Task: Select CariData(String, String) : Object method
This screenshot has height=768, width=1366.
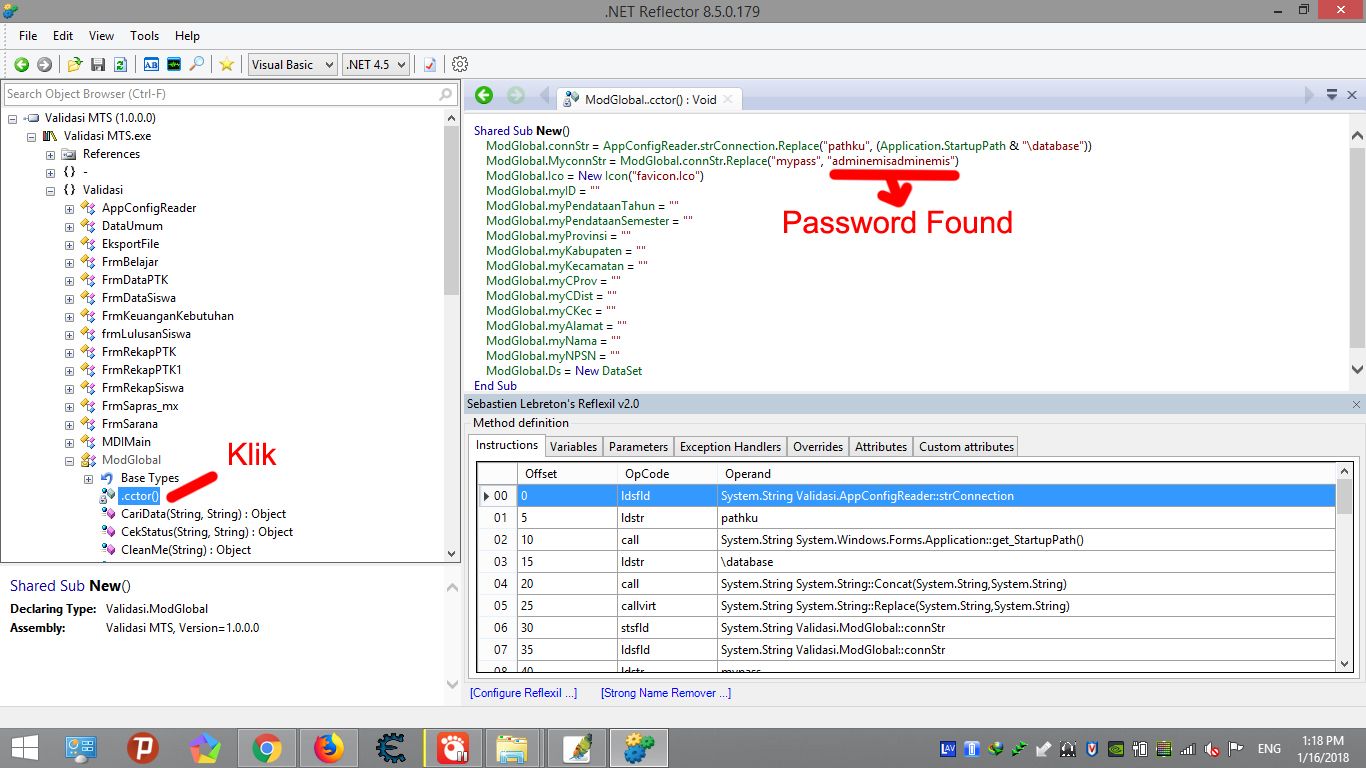Action: [203, 514]
